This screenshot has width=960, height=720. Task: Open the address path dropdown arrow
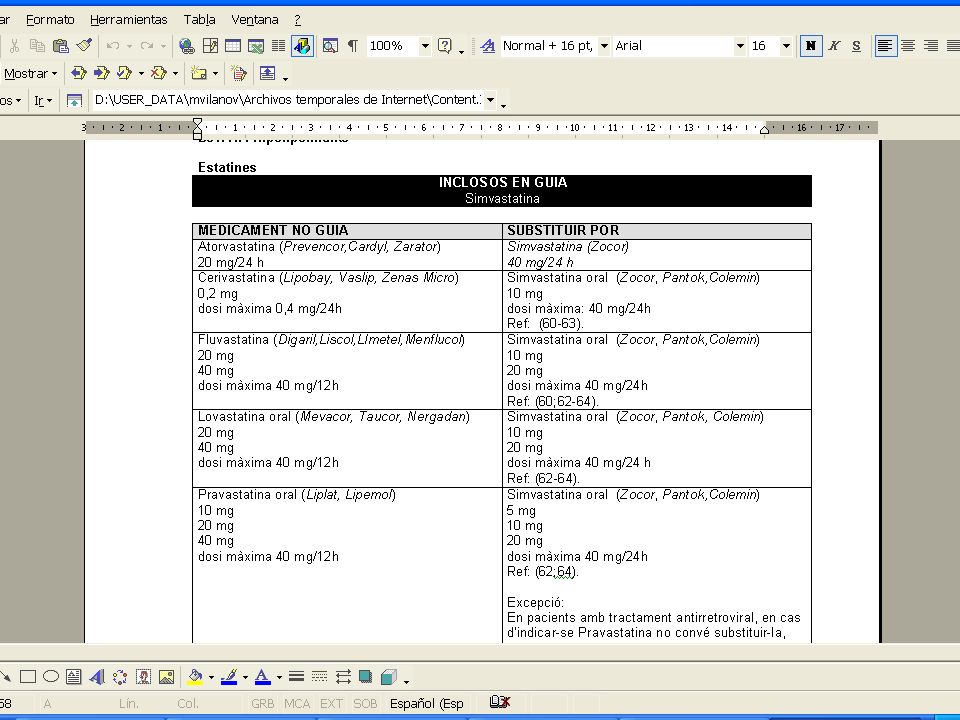click(x=490, y=100)
